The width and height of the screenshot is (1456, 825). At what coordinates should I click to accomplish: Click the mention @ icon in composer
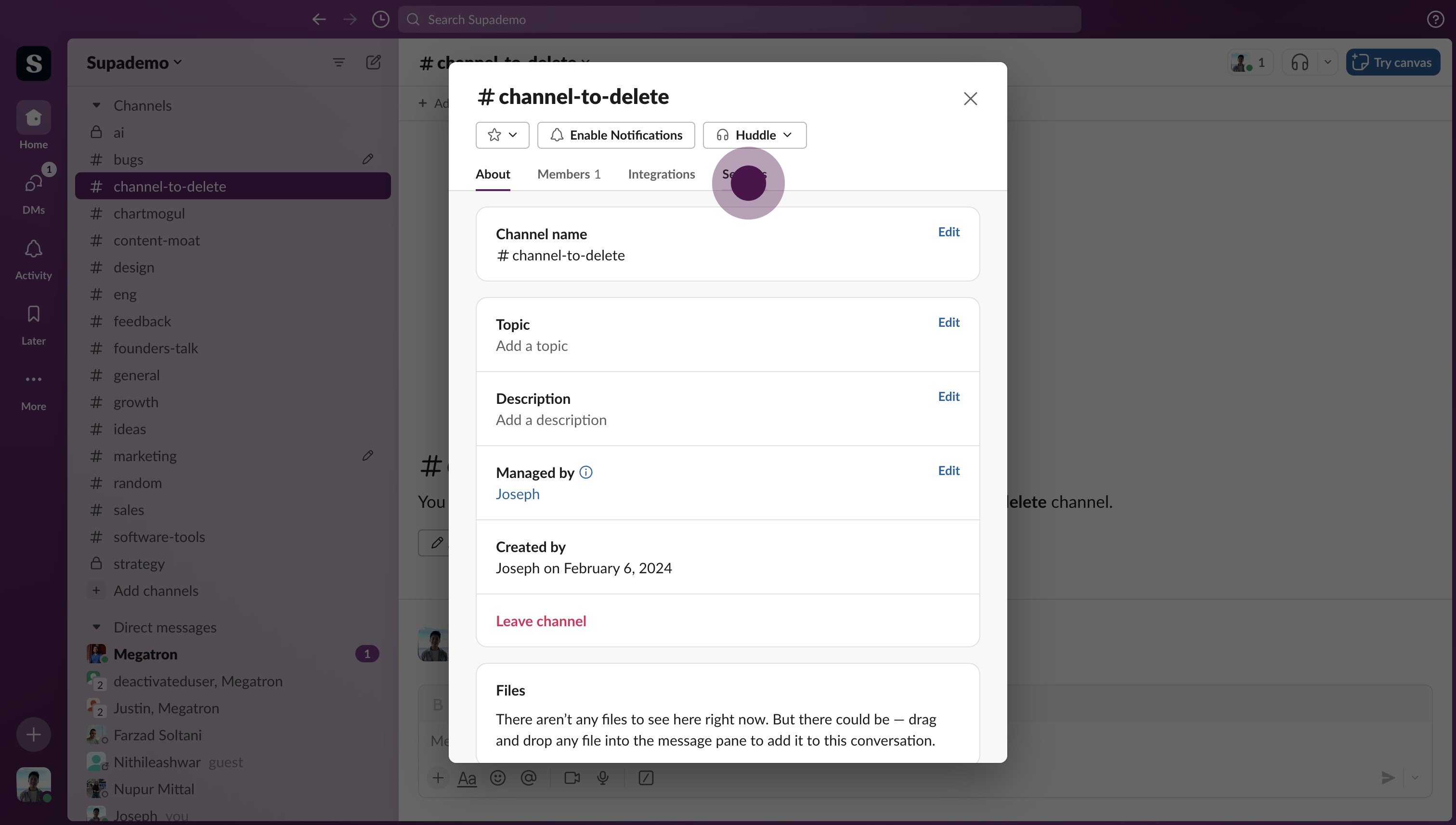pos(528,778)
